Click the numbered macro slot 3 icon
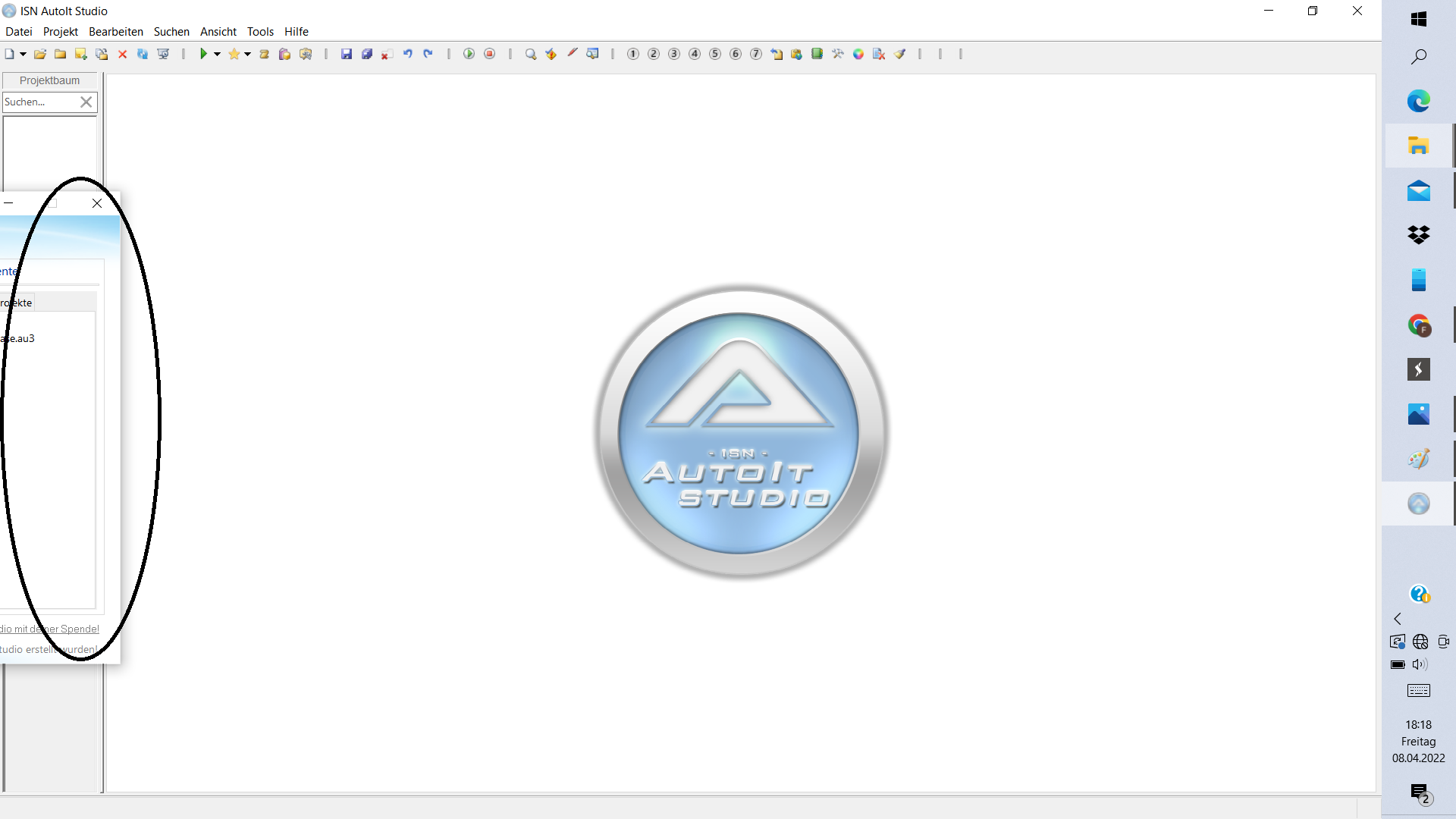This screenshot has width=1456, height=819. point(674,54)
